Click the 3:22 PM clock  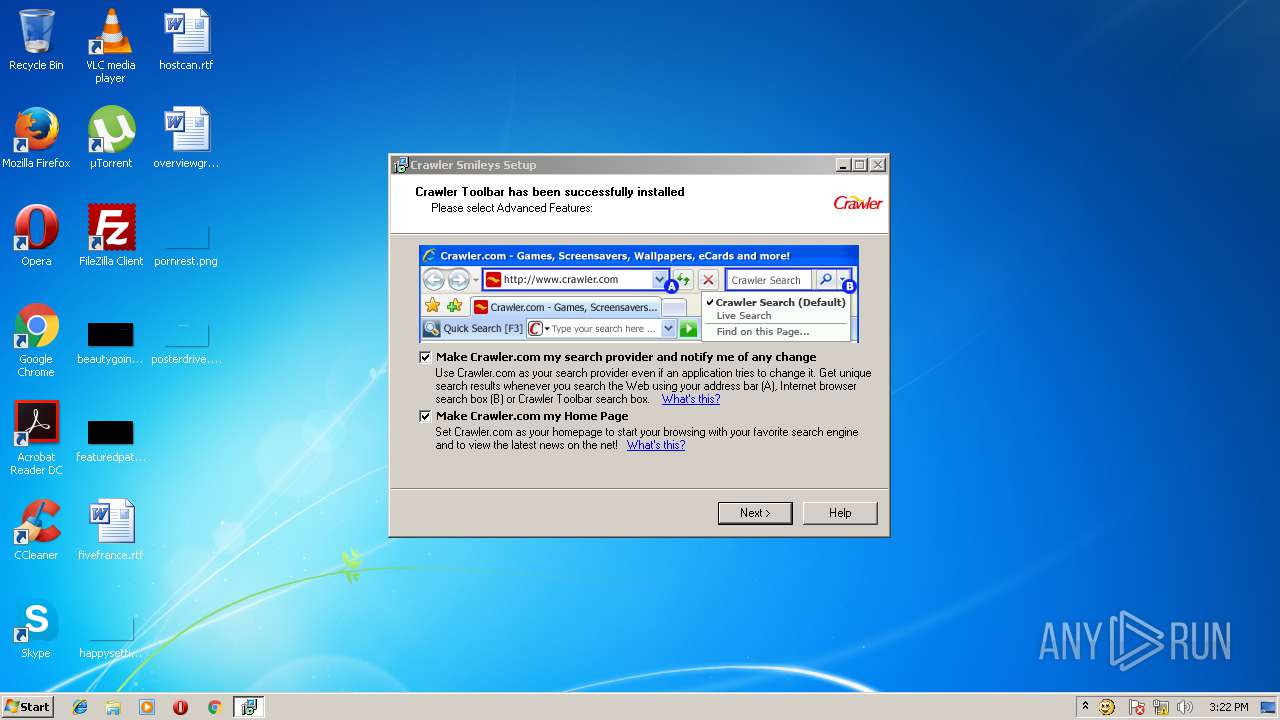(x=1228, y=707)
